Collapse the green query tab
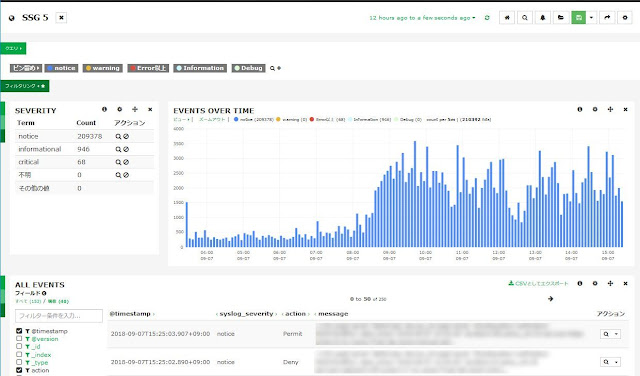This screenshot has width=640, height=376. click(13, 48)
